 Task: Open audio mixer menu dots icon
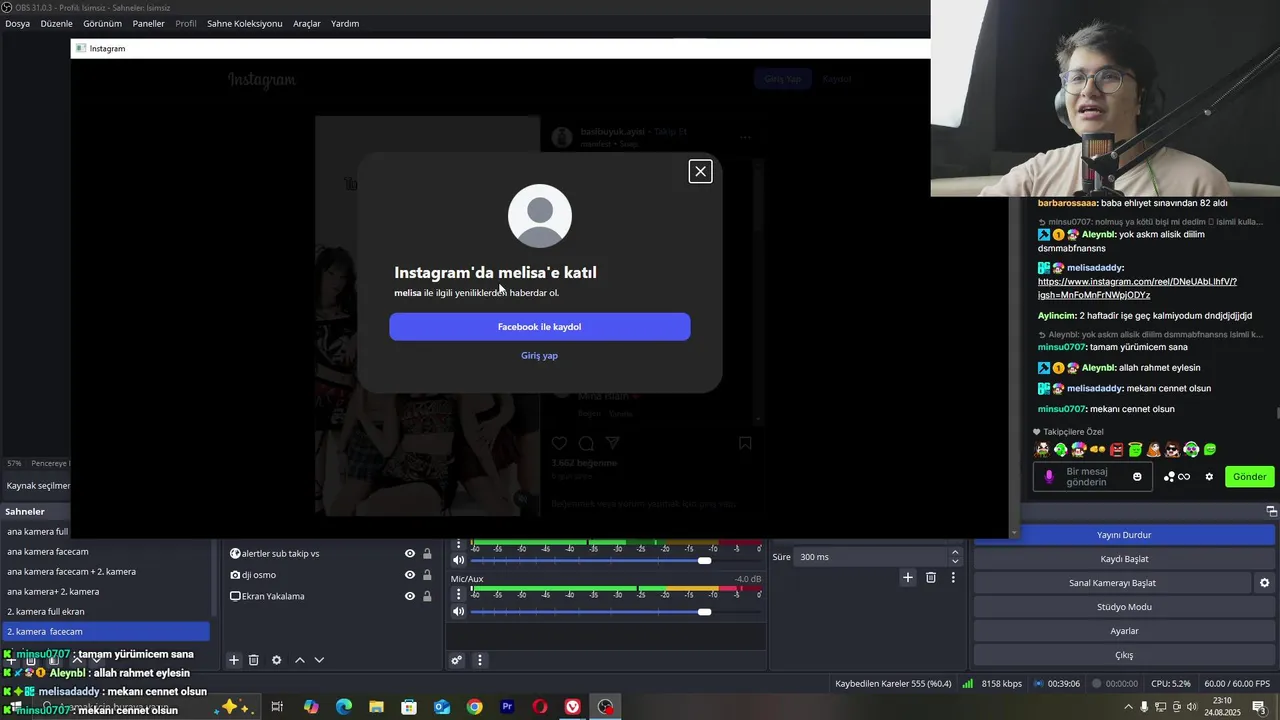[x=480, y=660]
